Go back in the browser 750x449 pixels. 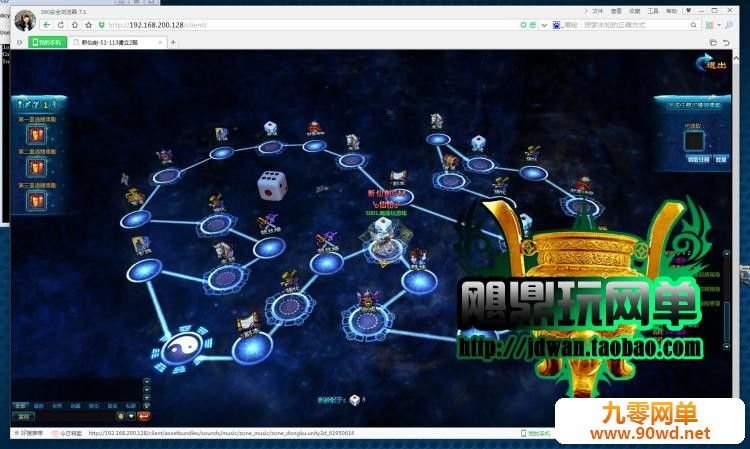coord(46,25)
